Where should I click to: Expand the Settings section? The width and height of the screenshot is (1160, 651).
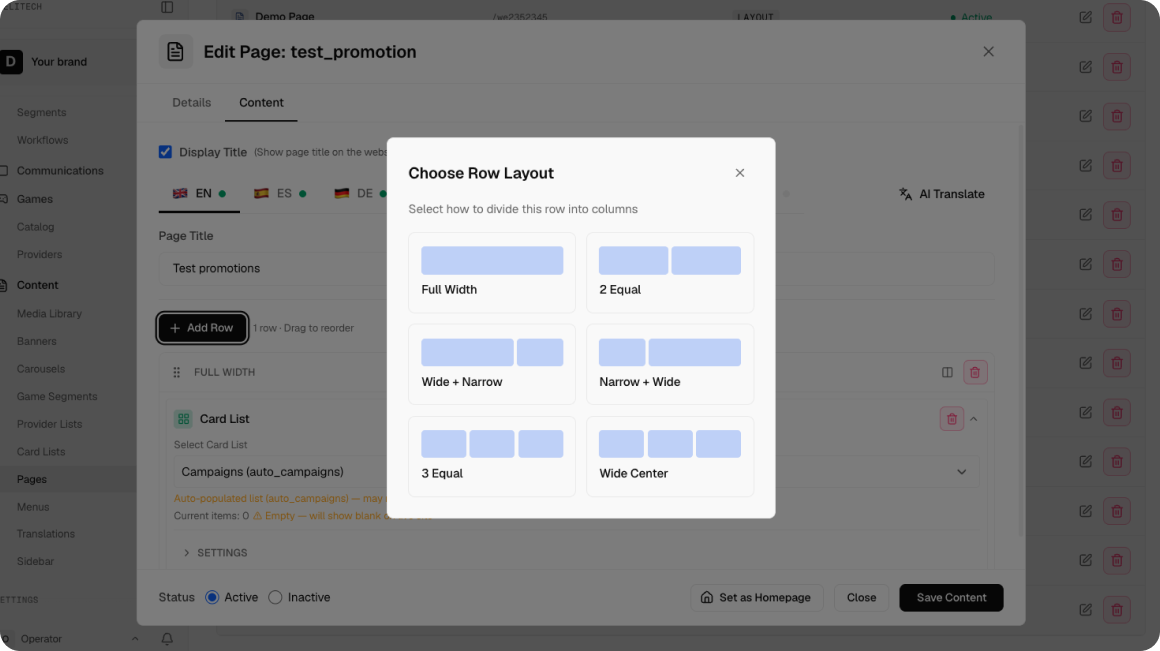[215, 553]
